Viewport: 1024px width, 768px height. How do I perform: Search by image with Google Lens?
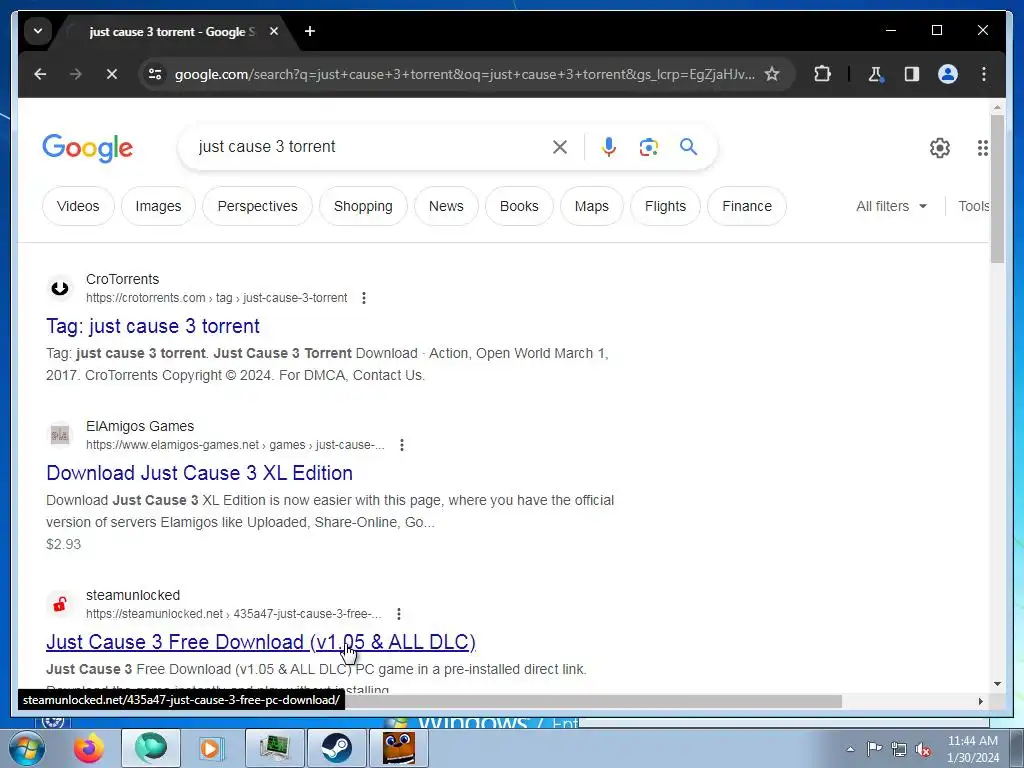pos(648,147)
